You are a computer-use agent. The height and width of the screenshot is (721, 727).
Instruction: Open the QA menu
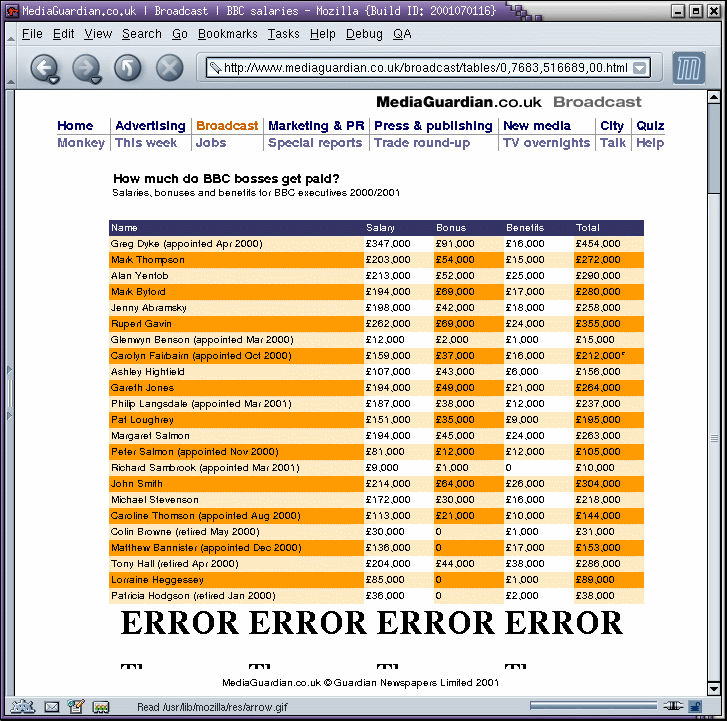(x=402, y=34)
